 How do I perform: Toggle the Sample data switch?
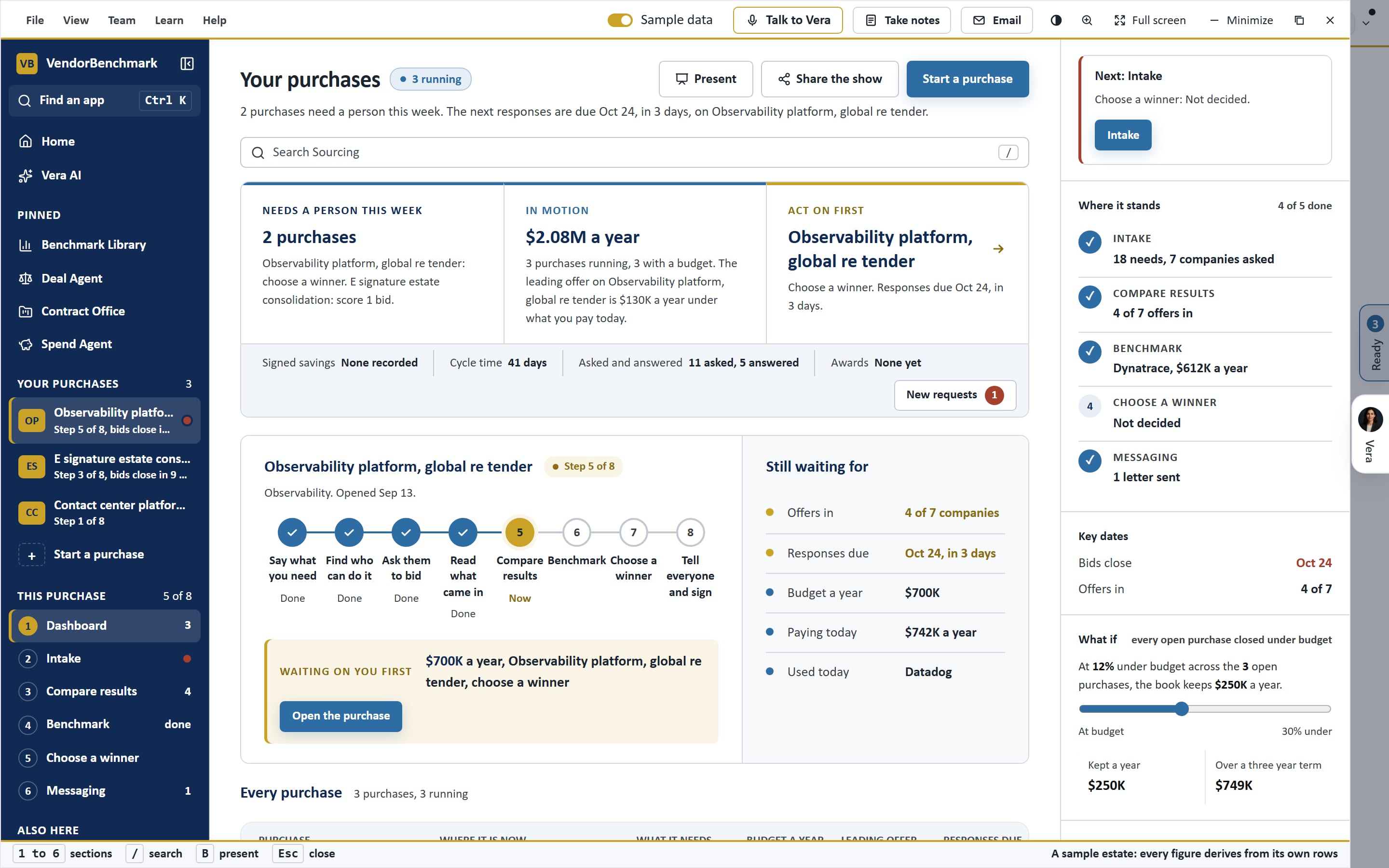tap(620, 20)
